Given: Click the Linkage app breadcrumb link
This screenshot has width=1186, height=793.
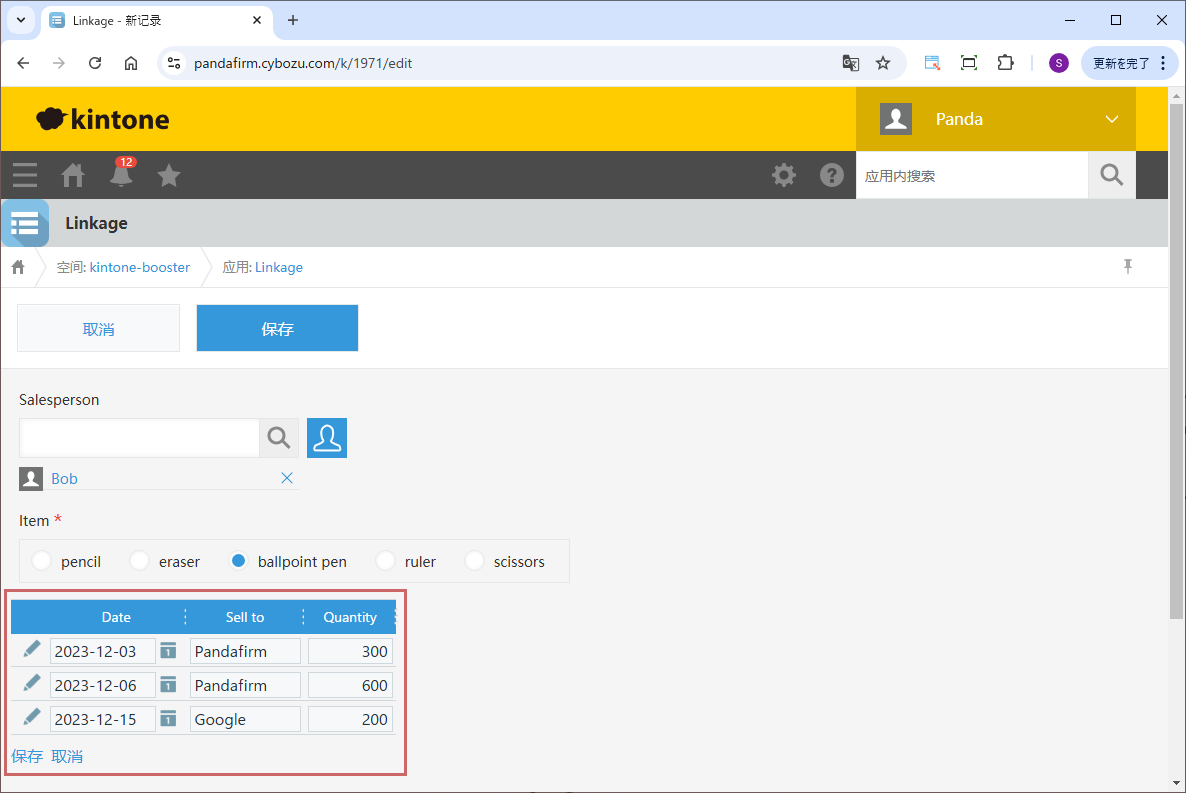Looking at the screenshot, I should click(x=278, y=267).
